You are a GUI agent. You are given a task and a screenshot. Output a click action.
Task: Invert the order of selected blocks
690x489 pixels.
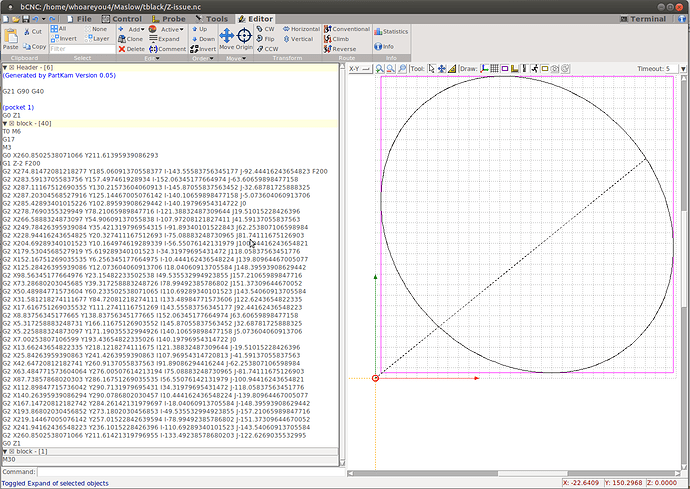tap(203, 49)
